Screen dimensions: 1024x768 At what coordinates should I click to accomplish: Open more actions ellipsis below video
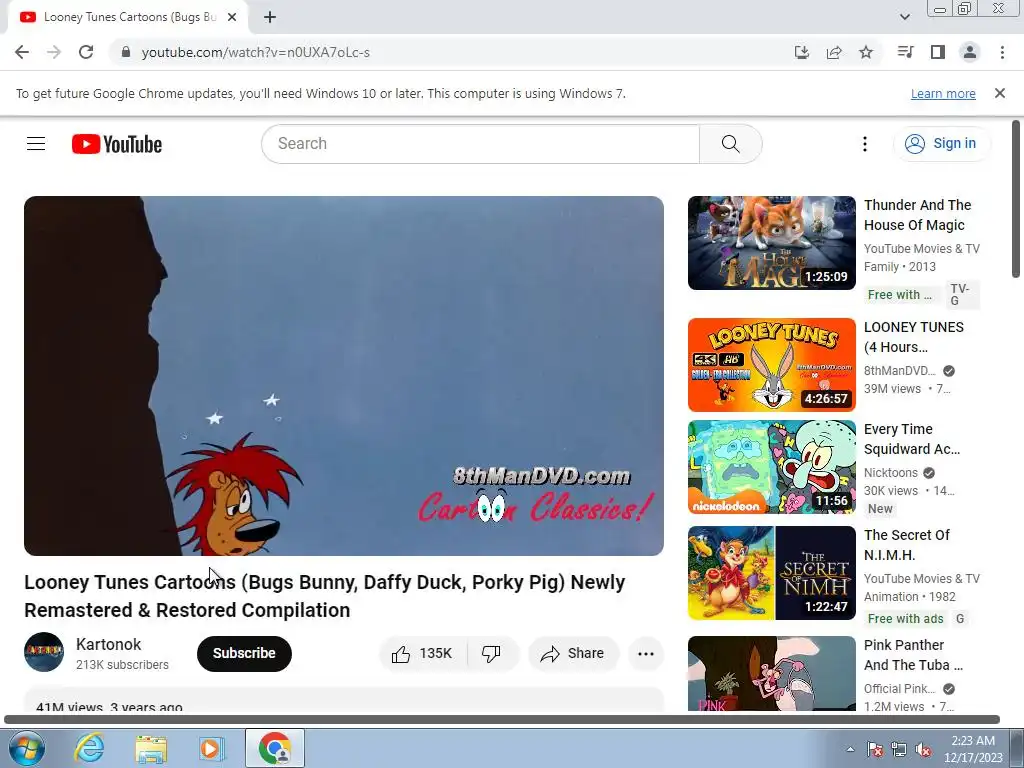645,654
